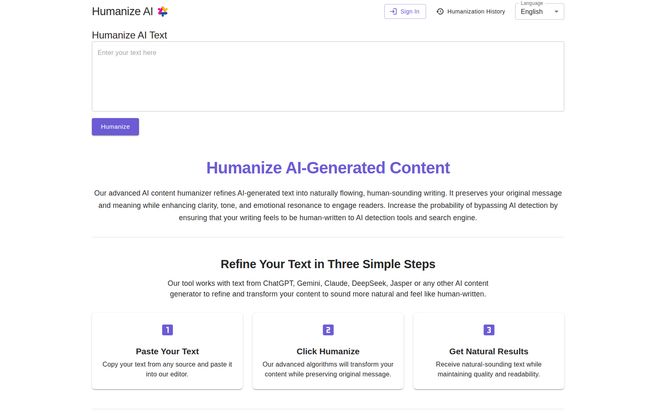This screenshot has width=650, height=414.
Task: Click the 'Get Natural Results' card title
Action: point(489,351)
